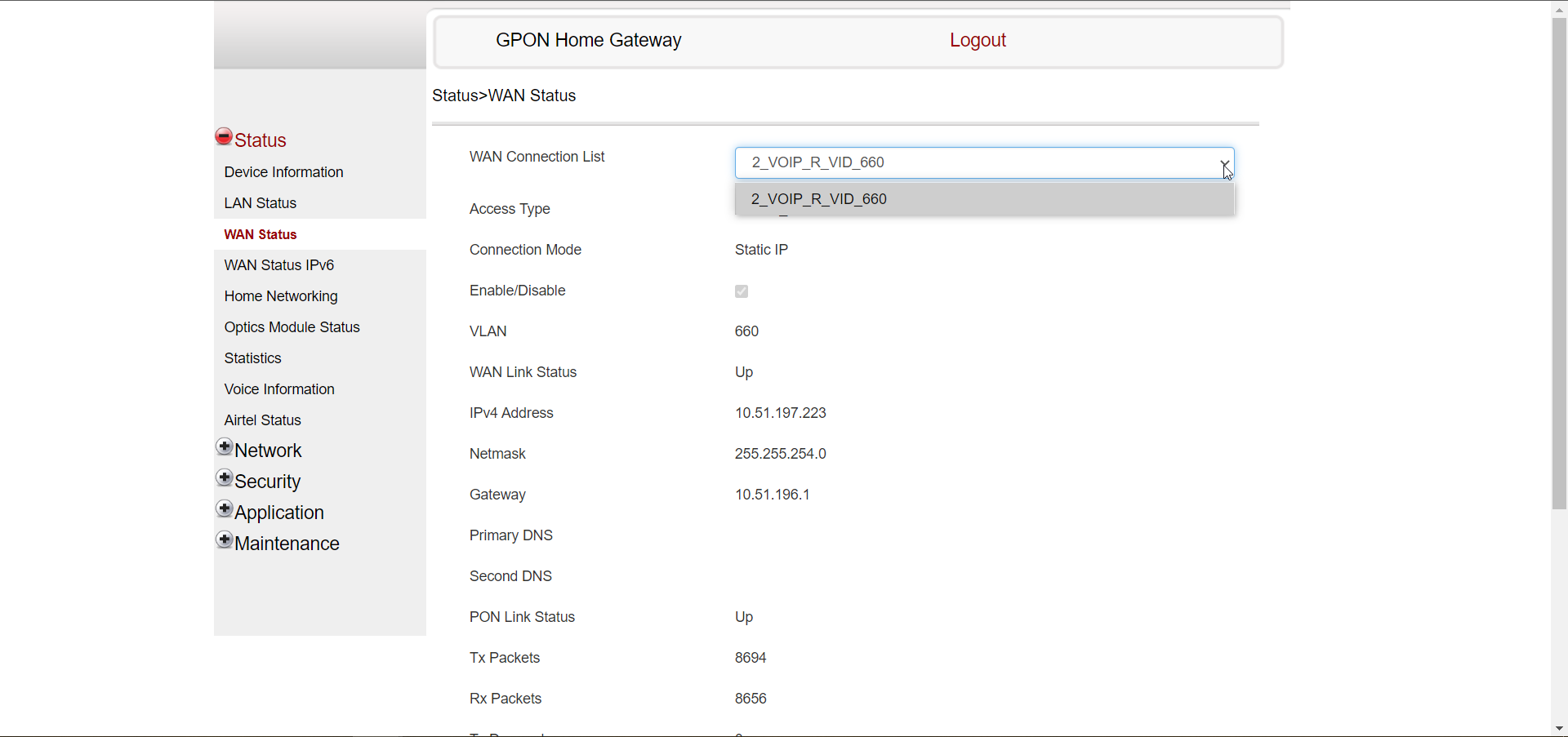Go to LAN Status page
The width and height of the screenshot is (1568, 737).
pos(260,203)
